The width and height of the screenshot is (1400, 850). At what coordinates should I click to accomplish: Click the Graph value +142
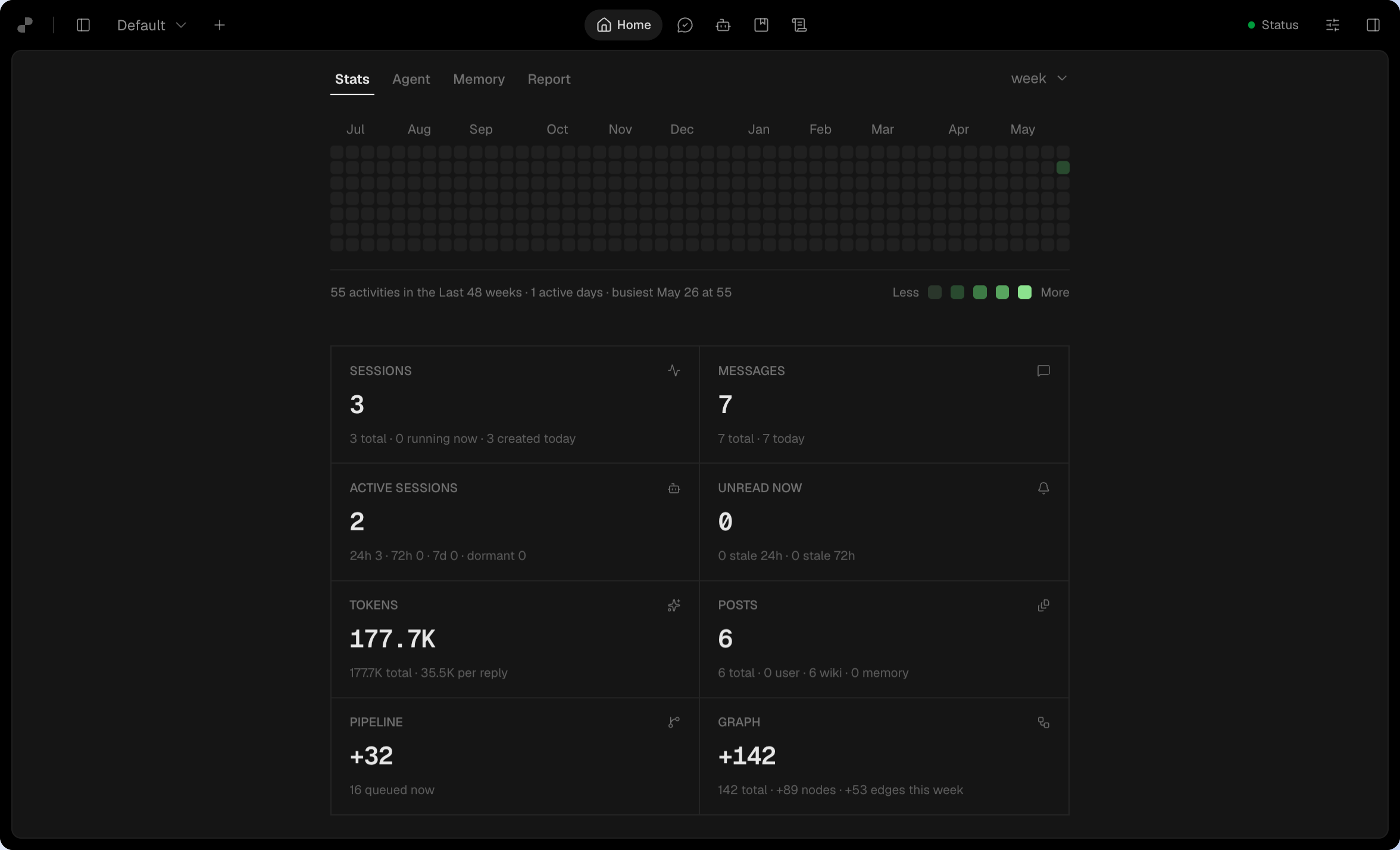tap(747, 756)
